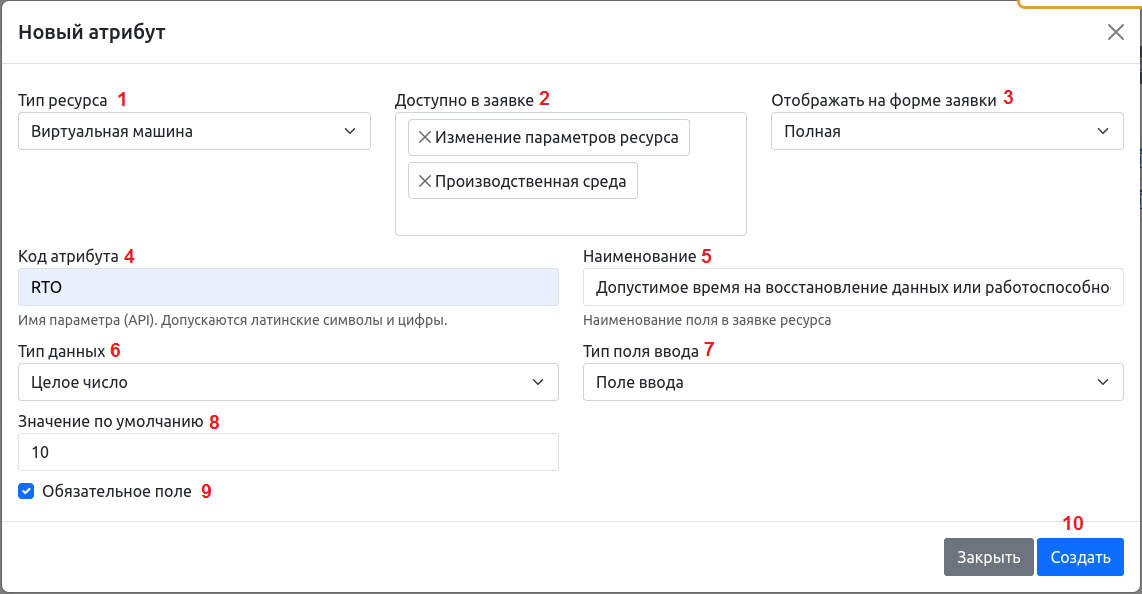Close the Новый атрибут dialog with X
Image resolution: width=1142 pixels, height=594 pixels.
[x=1116, y=32]
